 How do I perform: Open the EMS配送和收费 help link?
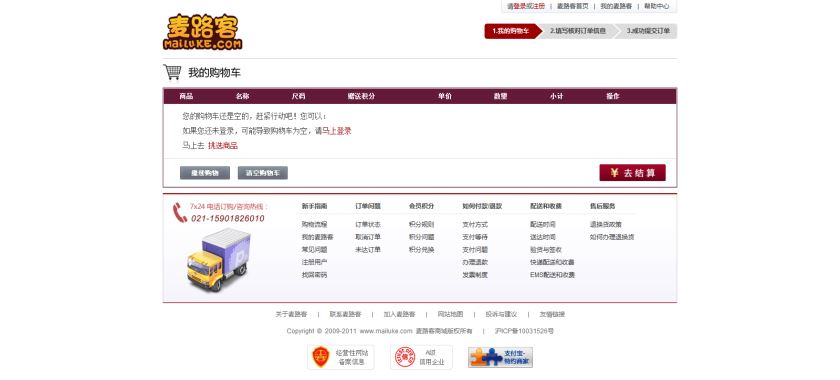tap(553, 275)
